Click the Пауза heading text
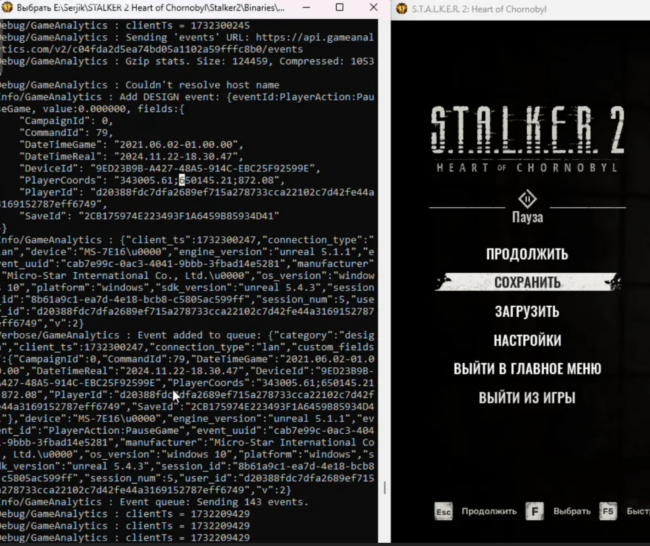Screen dimensions: 650x546 pos(526,216)
